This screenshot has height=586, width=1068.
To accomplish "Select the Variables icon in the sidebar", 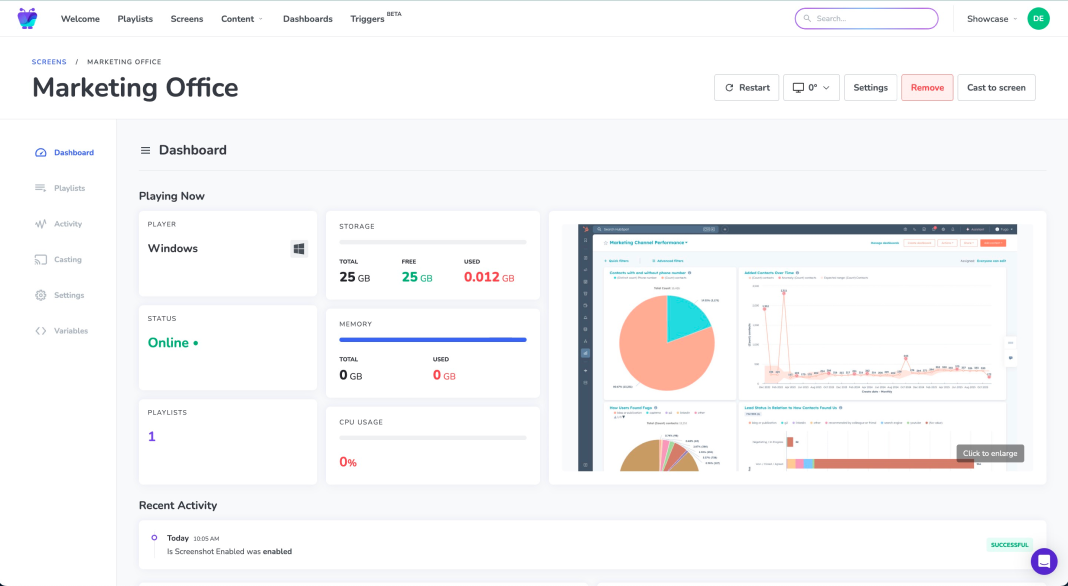I will tap(42, 330).
